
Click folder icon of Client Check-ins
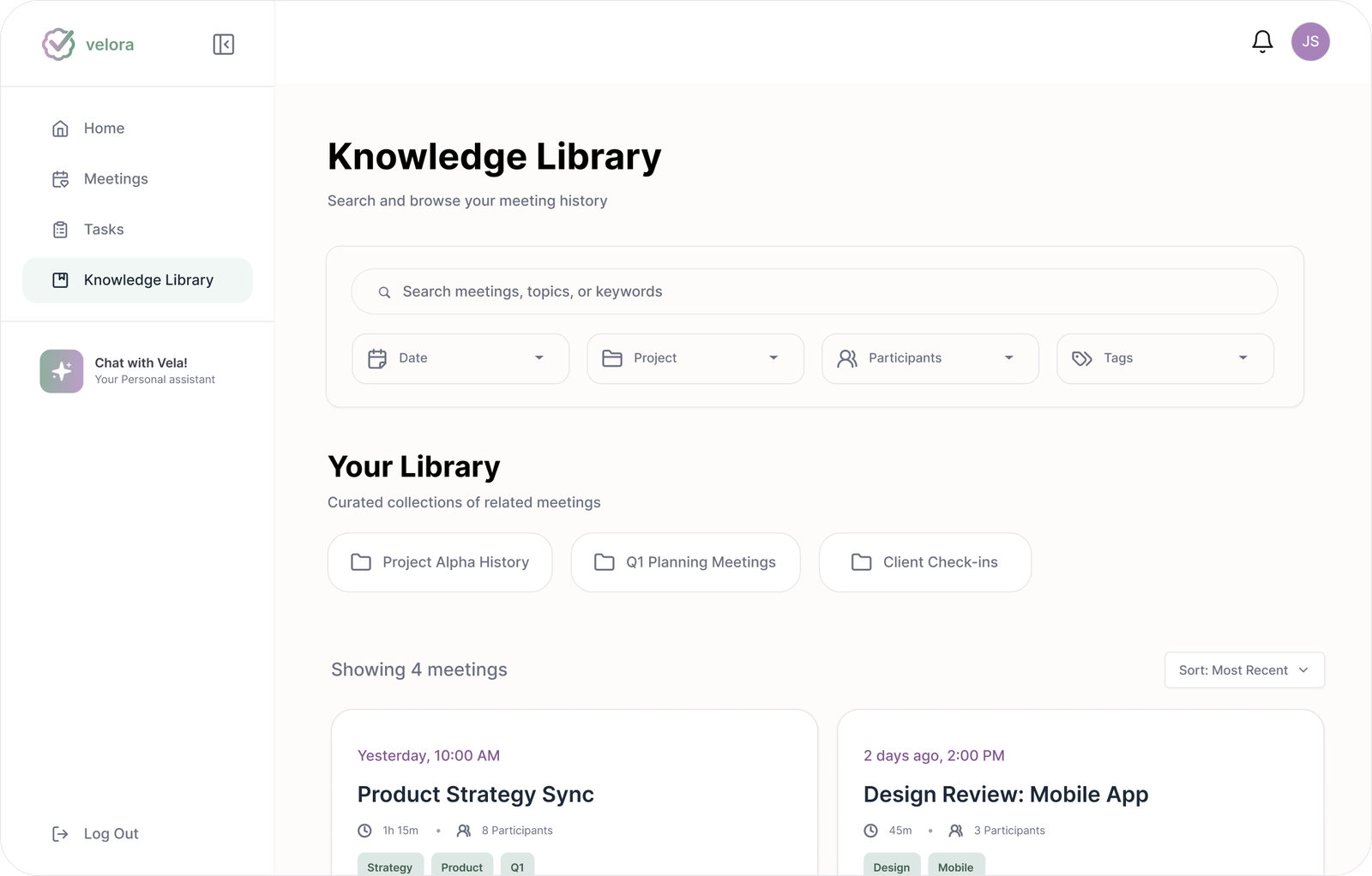point(861,562)
